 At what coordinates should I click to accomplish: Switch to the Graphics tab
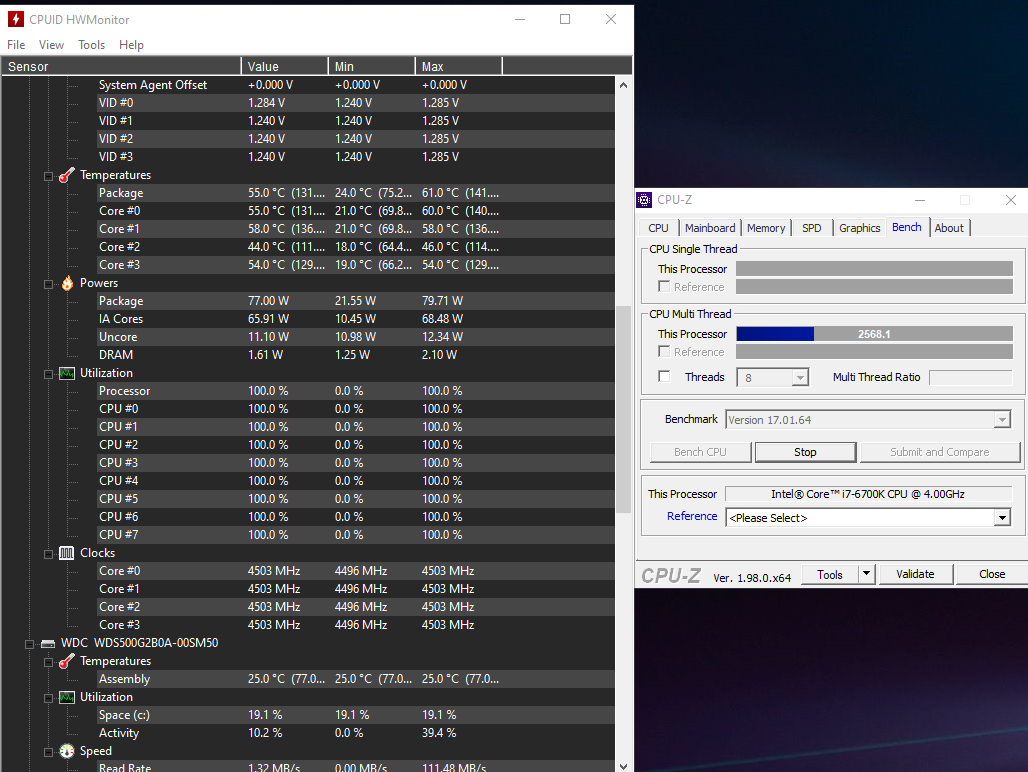point(860,228)
